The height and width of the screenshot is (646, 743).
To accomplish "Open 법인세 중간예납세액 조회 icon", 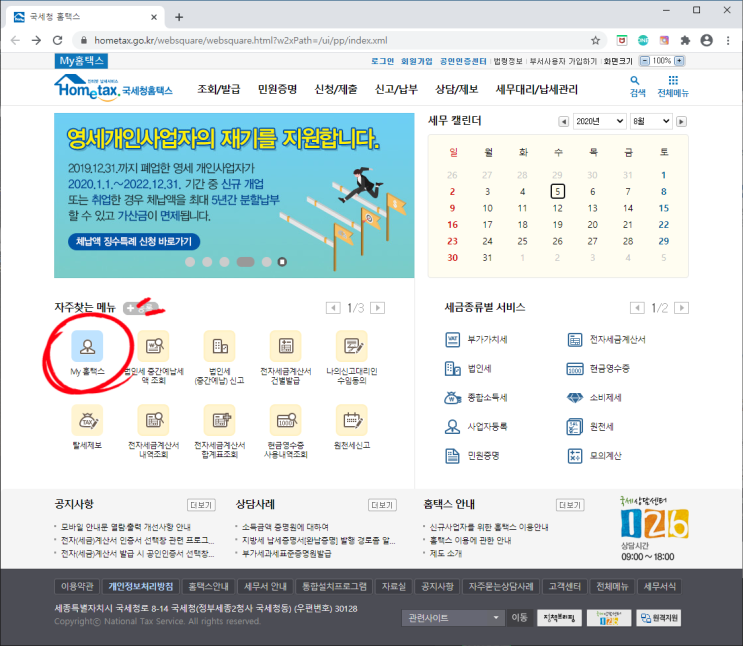I will coord(154,346).
